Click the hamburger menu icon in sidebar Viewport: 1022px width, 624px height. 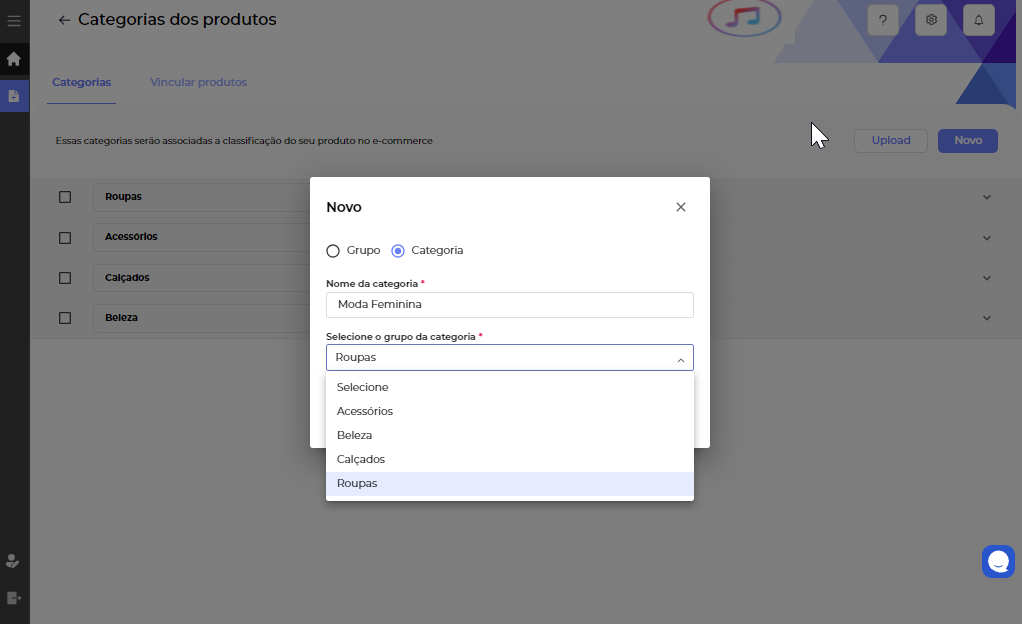pos(14,21)
